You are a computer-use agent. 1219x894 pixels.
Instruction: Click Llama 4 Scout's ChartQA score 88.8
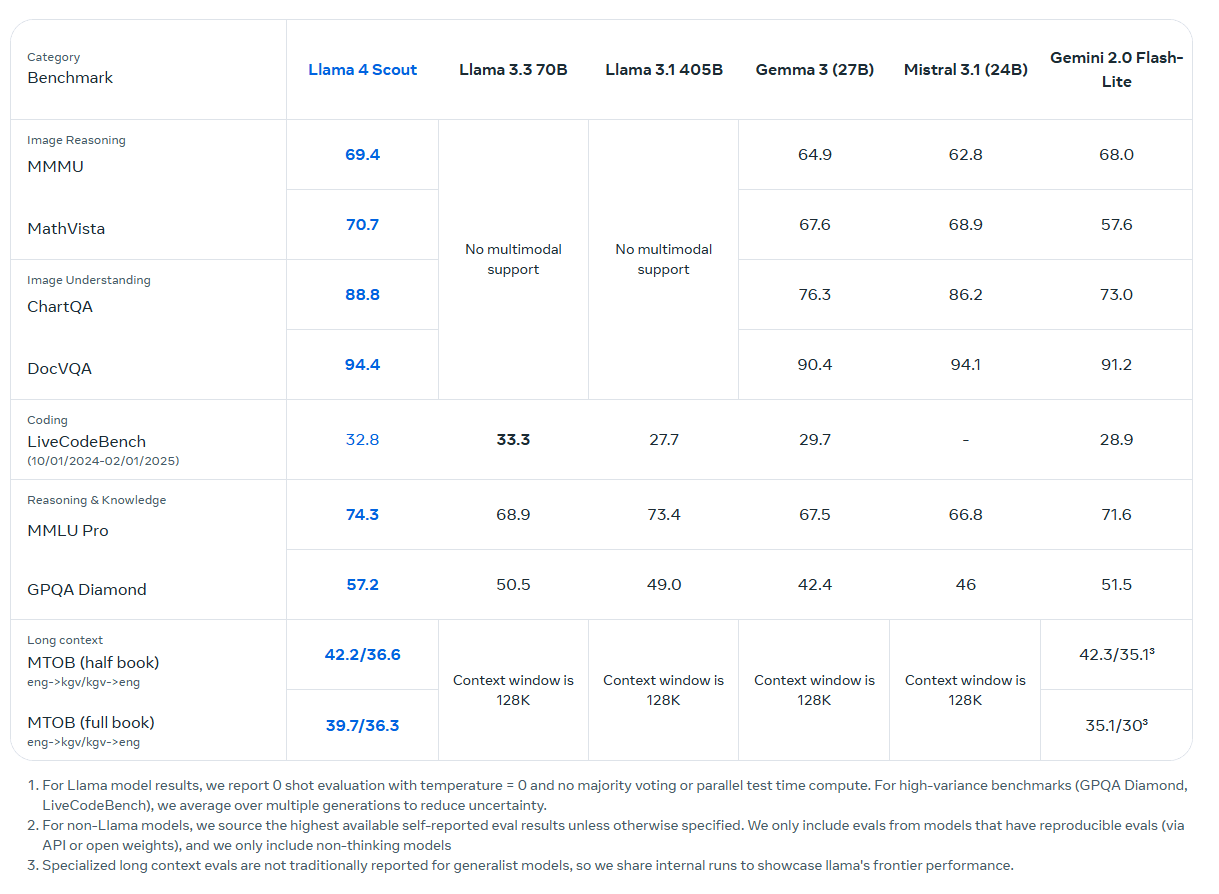click(362, 295)
